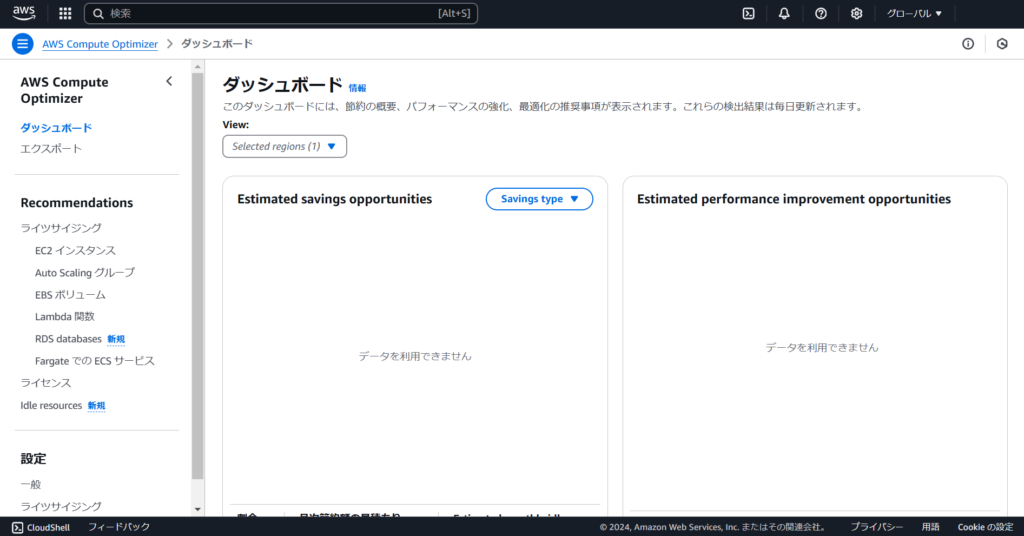
Task: Click the ダッシュボード breadcrumb text
Action: click(217, 44)
